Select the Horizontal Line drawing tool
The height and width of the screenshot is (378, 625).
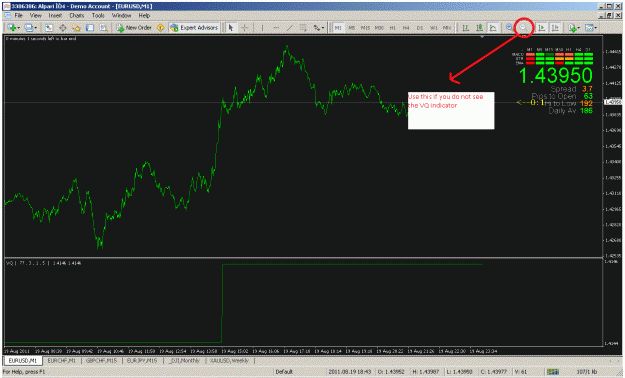tap(276, 28)
